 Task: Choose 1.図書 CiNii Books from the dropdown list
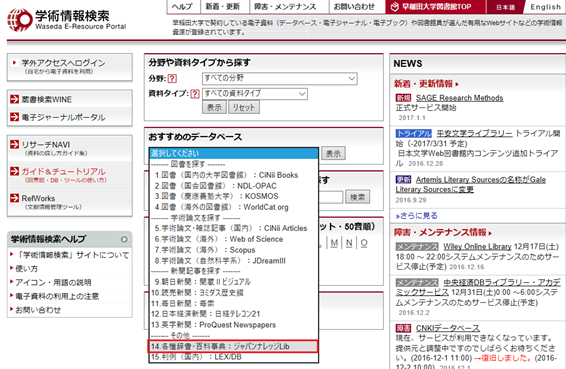234,175
